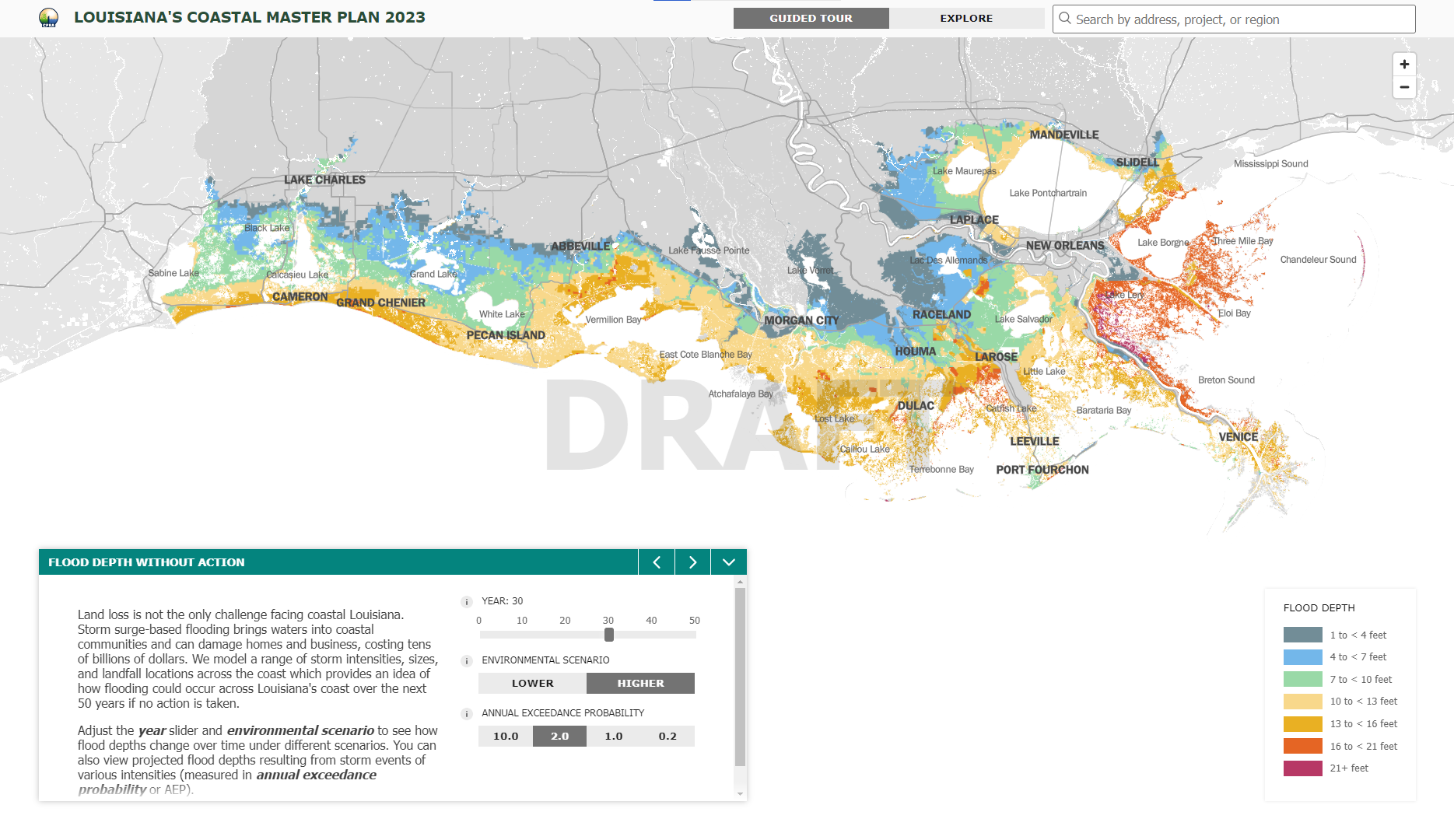Select the 0.2 annual exceedance probability button
This screenshot has height=840, width=1454.
pos(667,736)
